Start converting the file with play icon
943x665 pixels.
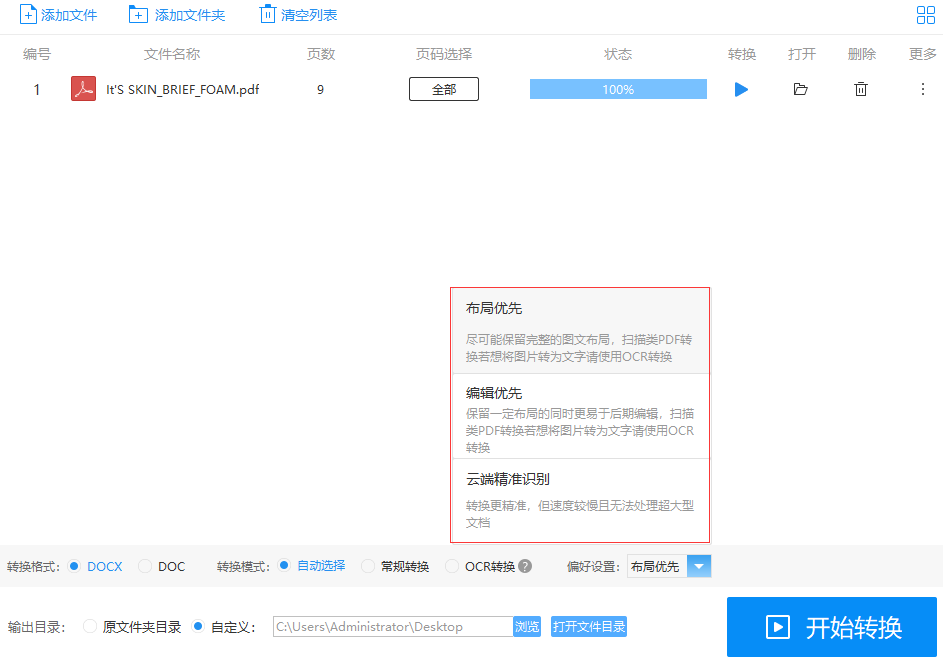click(741, 90)
